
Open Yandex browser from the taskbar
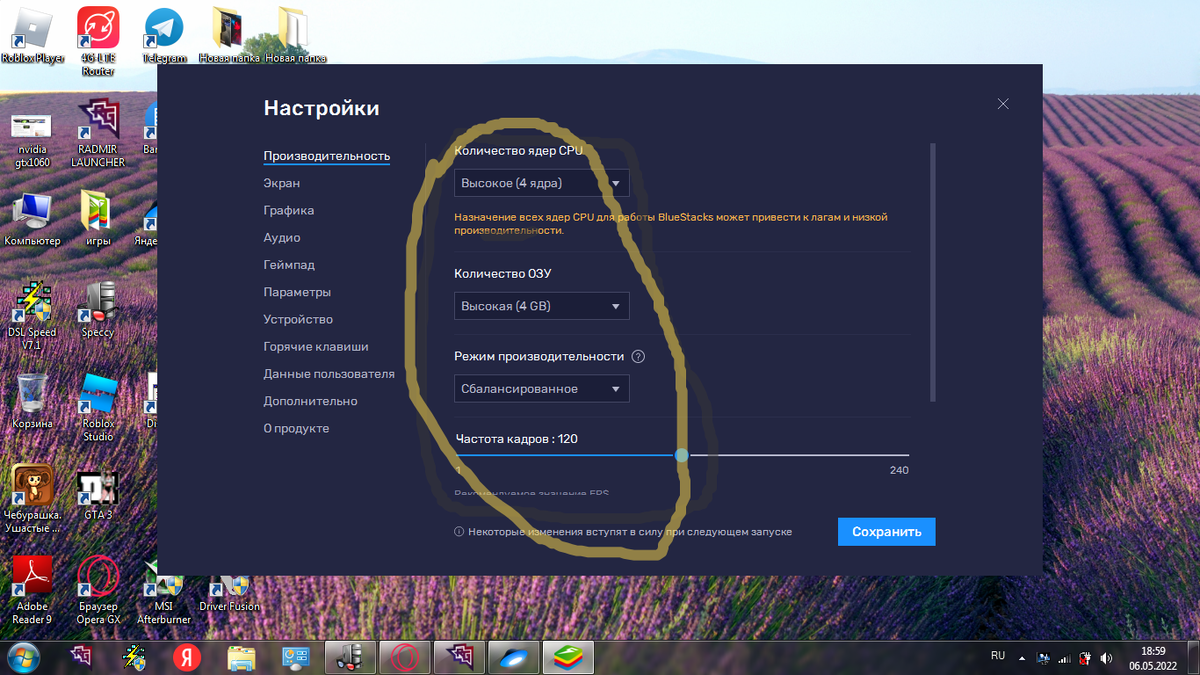[187, 657]
